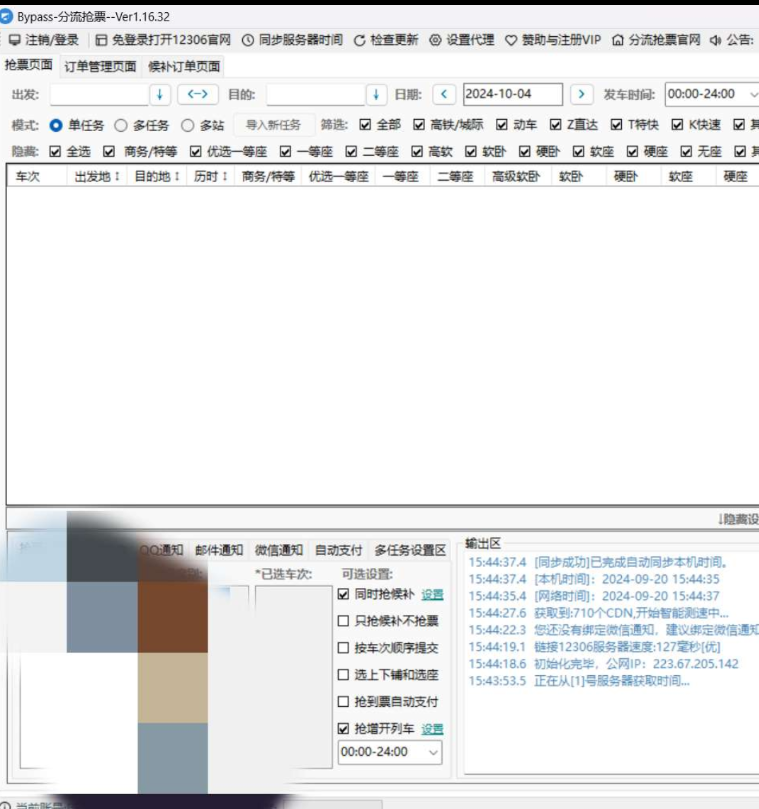
Task: Click the date field 2024-10-04
Action: point(512,94)
